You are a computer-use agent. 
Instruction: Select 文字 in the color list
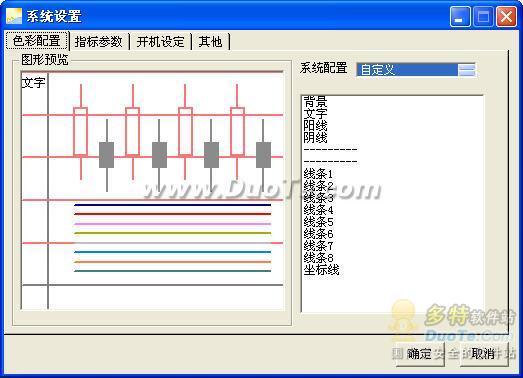point(315,113)
